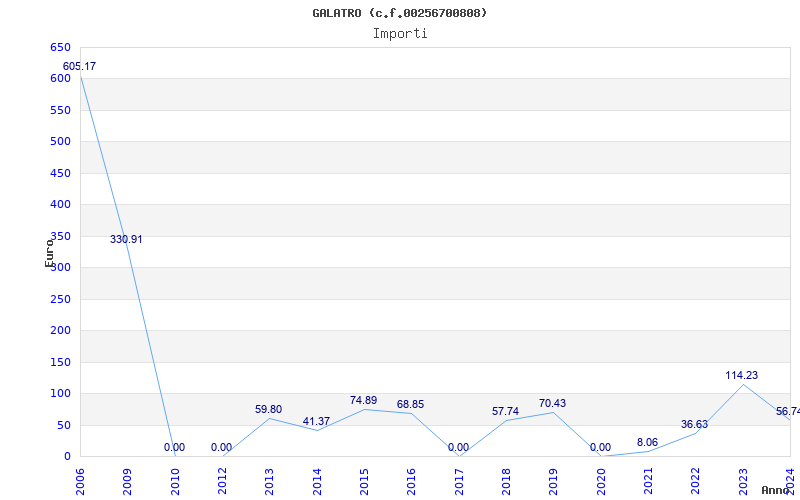Viewport: 800px width, 500px height.
Task: Click the Anno x-axis title
Action: click(777, 490)
